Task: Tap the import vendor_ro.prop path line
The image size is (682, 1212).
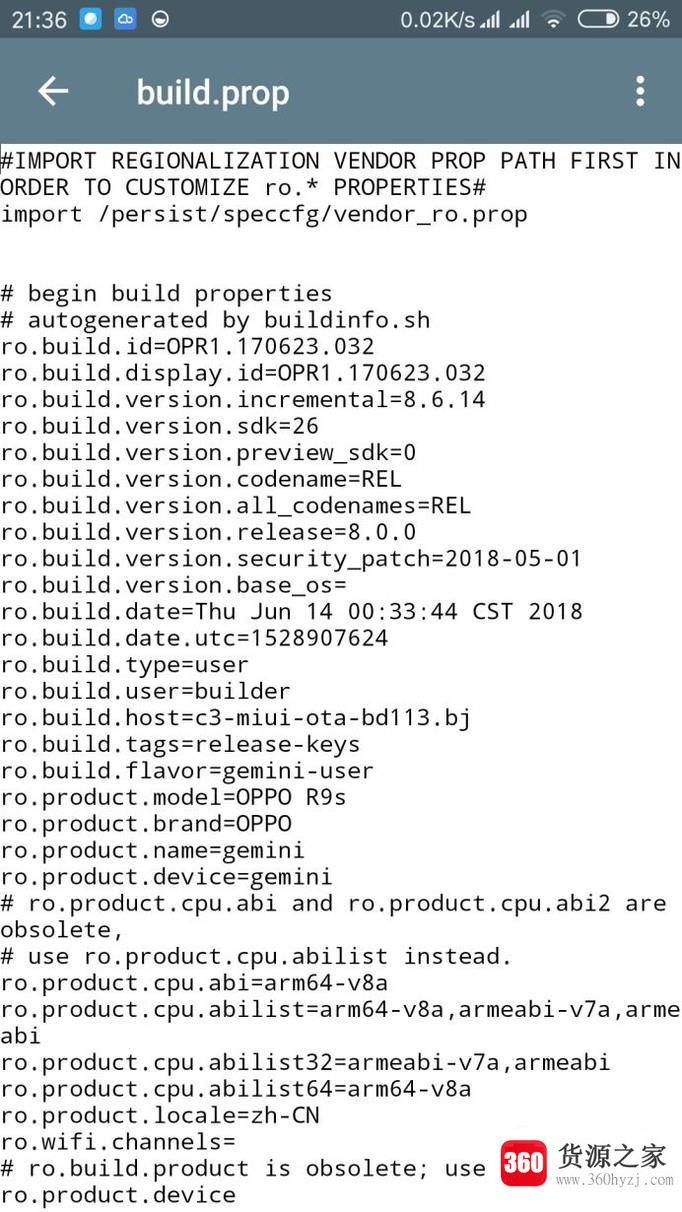Action: 264,214
